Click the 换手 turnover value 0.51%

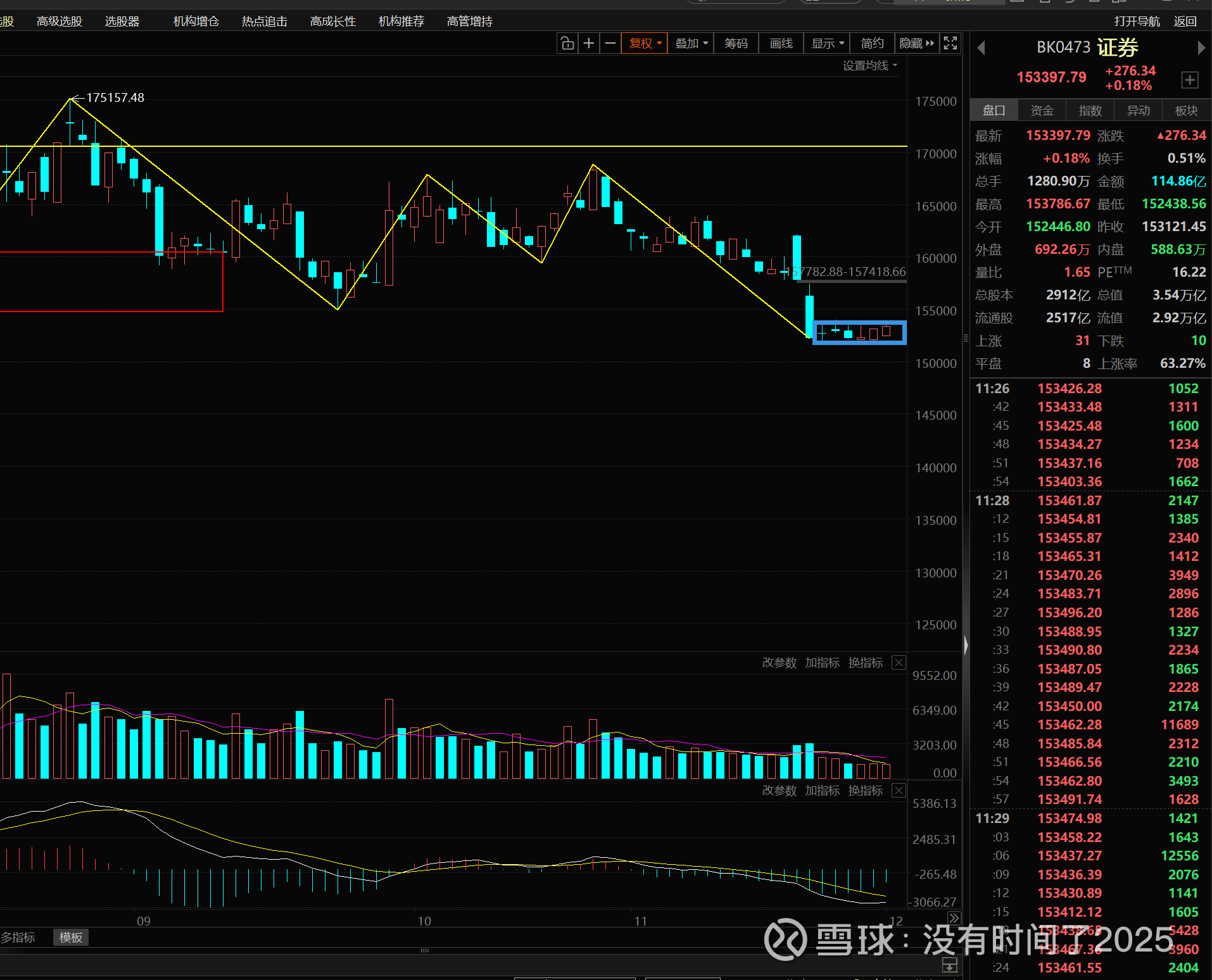click(x=1187, y=158)
